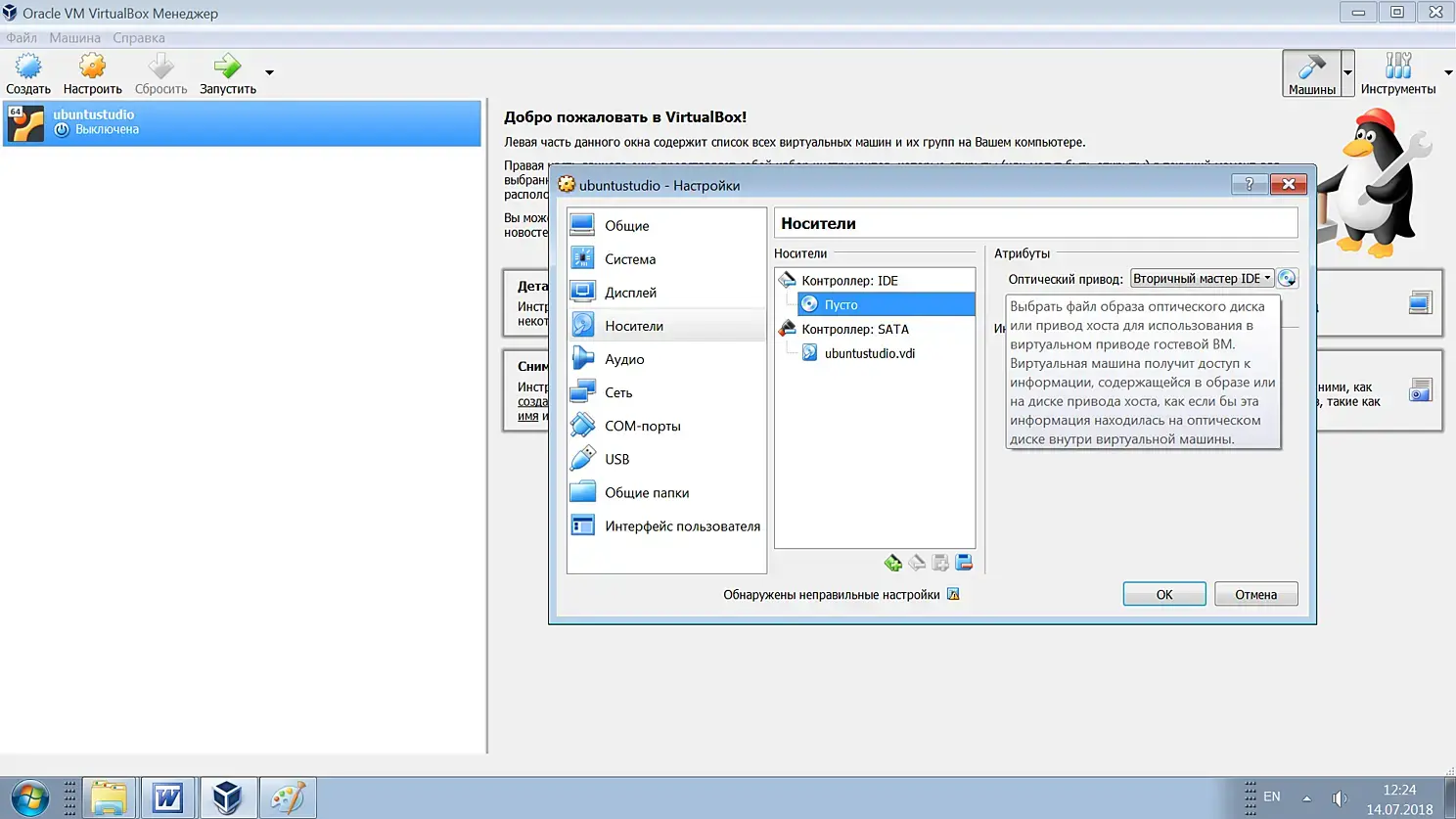The height and width of the screenshot is (819, 1456).
Task: Click the remove controller icon below storage tree
Action: click(x=917, y=563)
